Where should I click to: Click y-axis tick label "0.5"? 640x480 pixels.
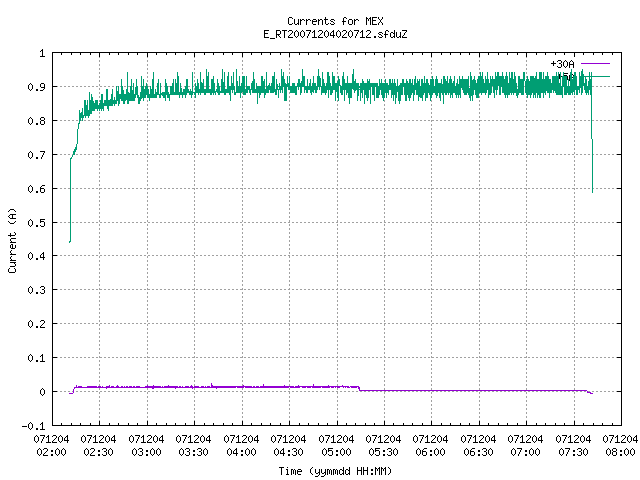[x=36, y=223]
